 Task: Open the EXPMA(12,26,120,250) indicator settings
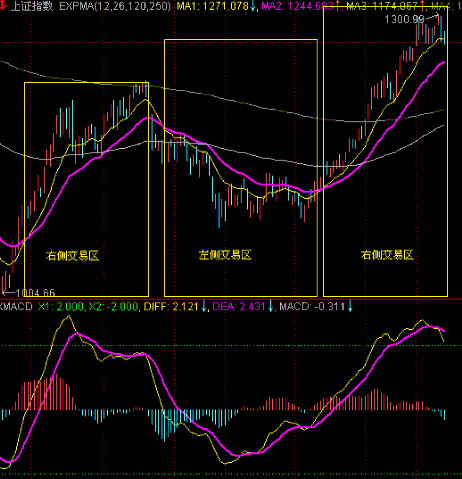coord(115,6)
